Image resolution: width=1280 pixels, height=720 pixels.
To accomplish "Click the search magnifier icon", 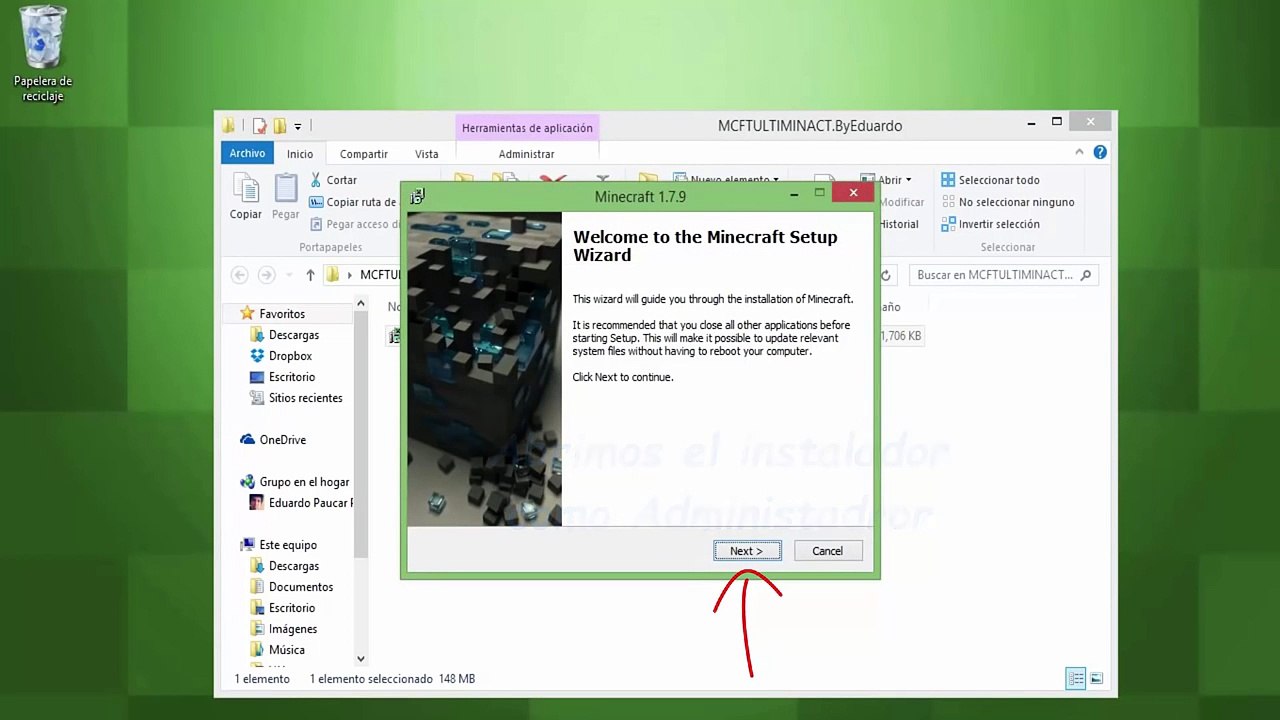I will 1086,275.
